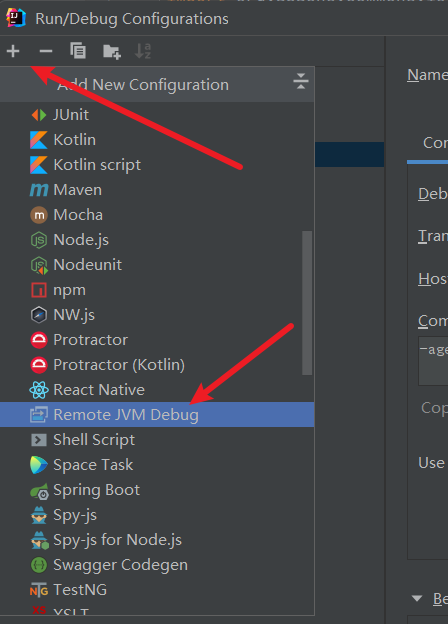Collapse the popup list with the collapse icon
Viewport: 448px width, 624px height.
(x=301, y=81)
